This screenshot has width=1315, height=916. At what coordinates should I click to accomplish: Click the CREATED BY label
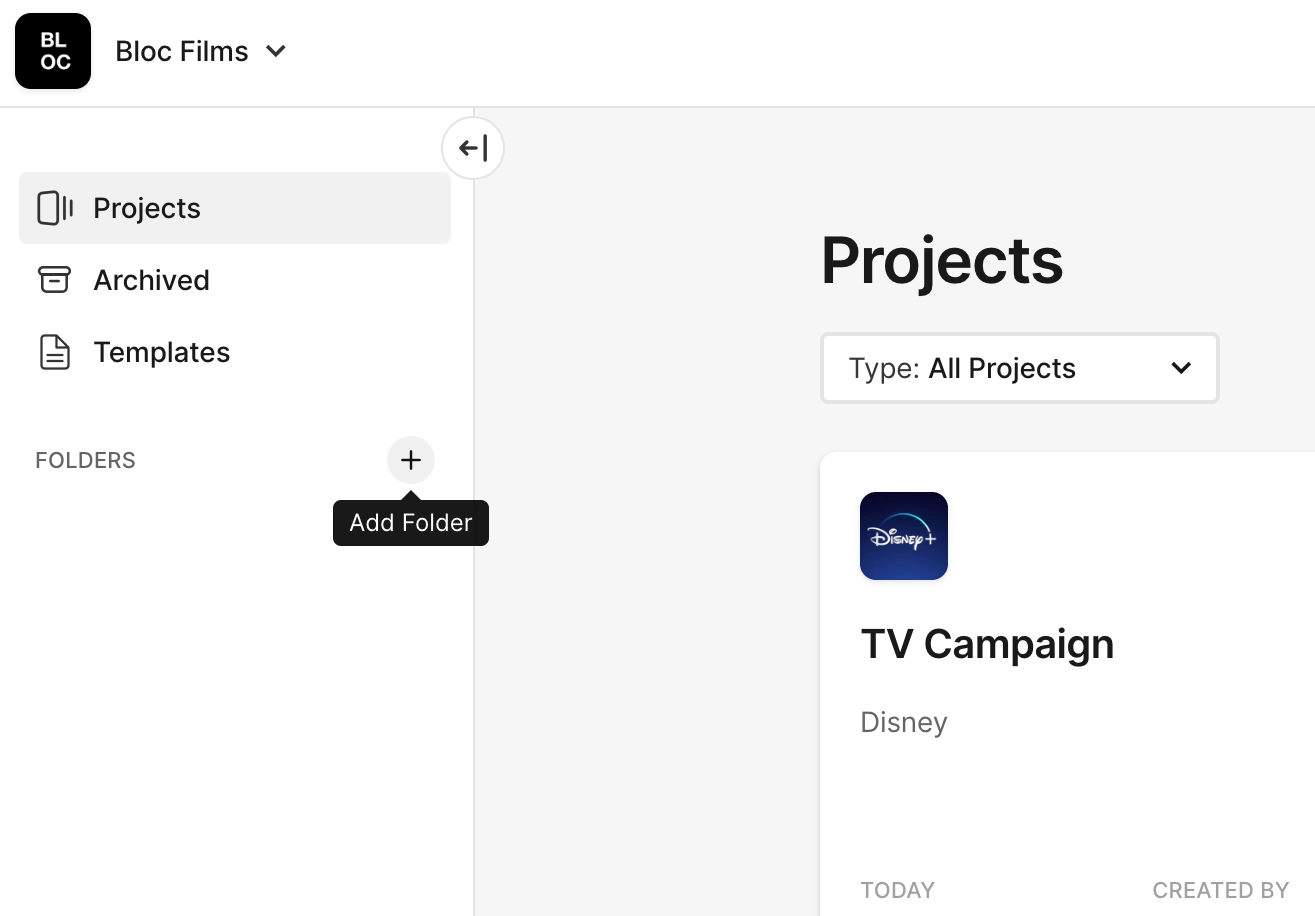tap(1221, 890)
